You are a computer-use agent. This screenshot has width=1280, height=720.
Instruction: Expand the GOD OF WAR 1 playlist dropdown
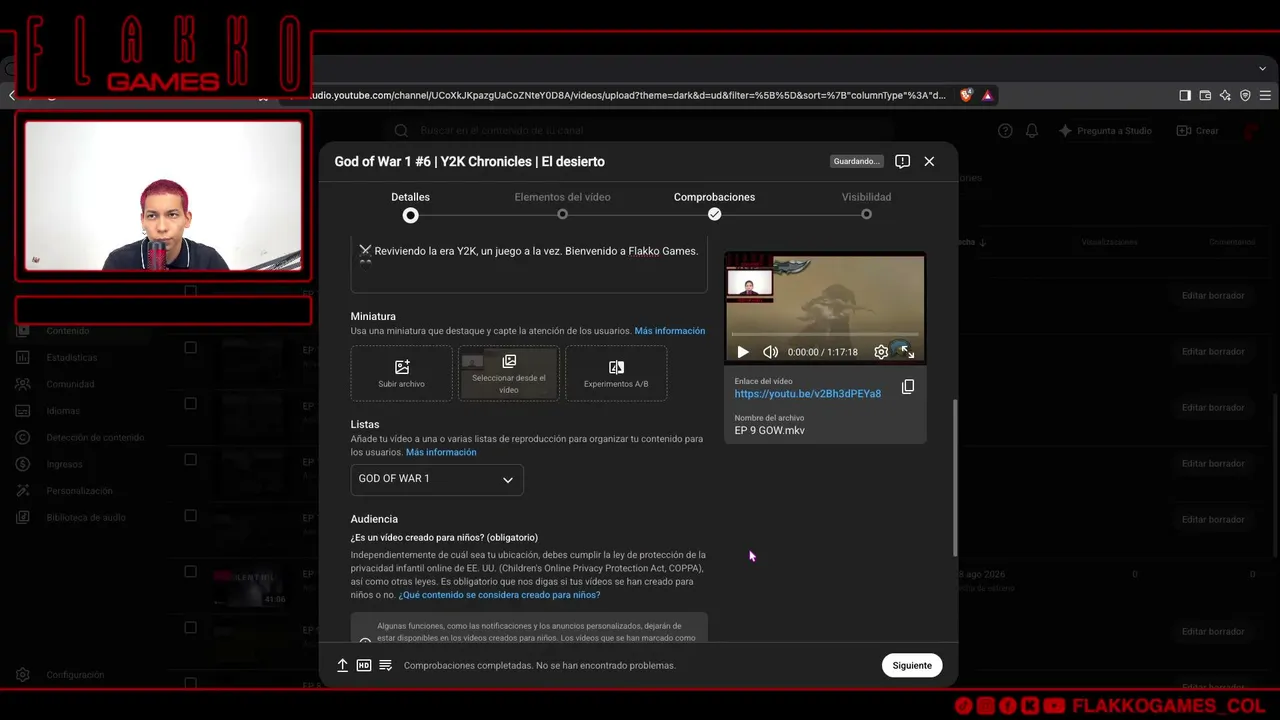pyautogui.click(x=437, y=479)
